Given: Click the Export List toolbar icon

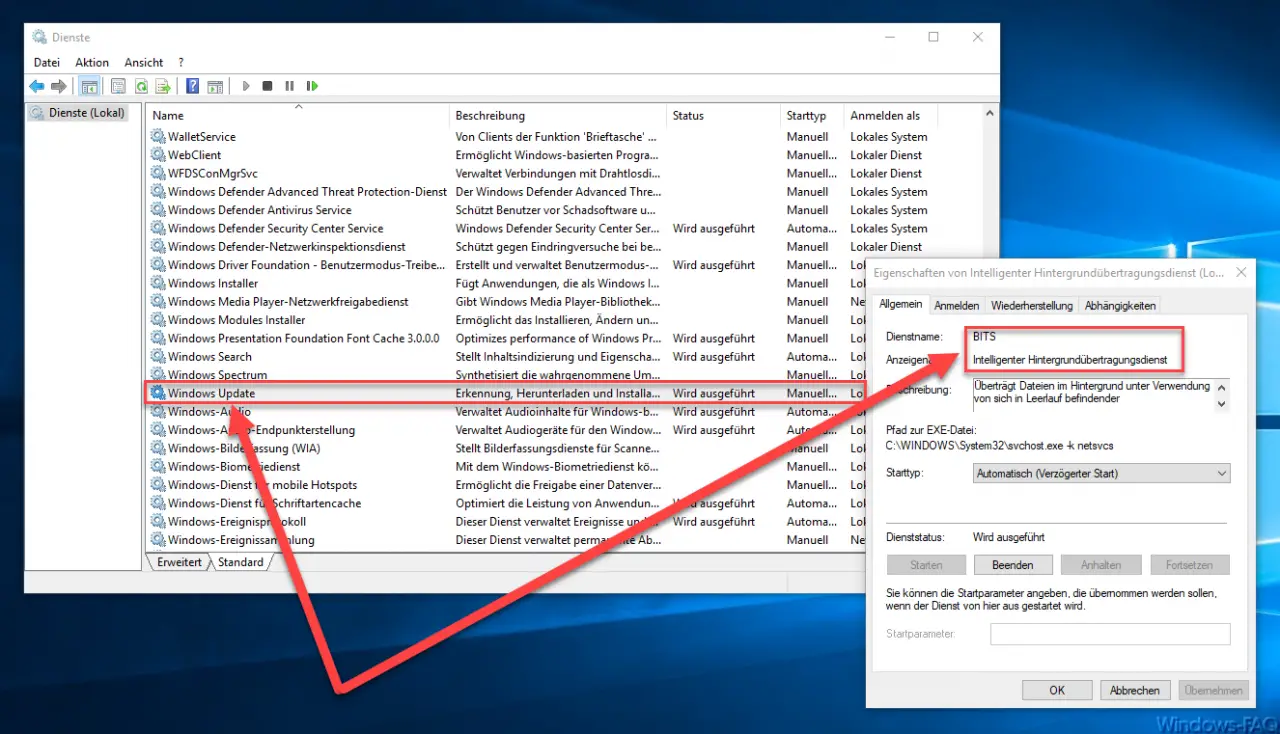Looking at the screenshot, I should [x=163, y=87].
